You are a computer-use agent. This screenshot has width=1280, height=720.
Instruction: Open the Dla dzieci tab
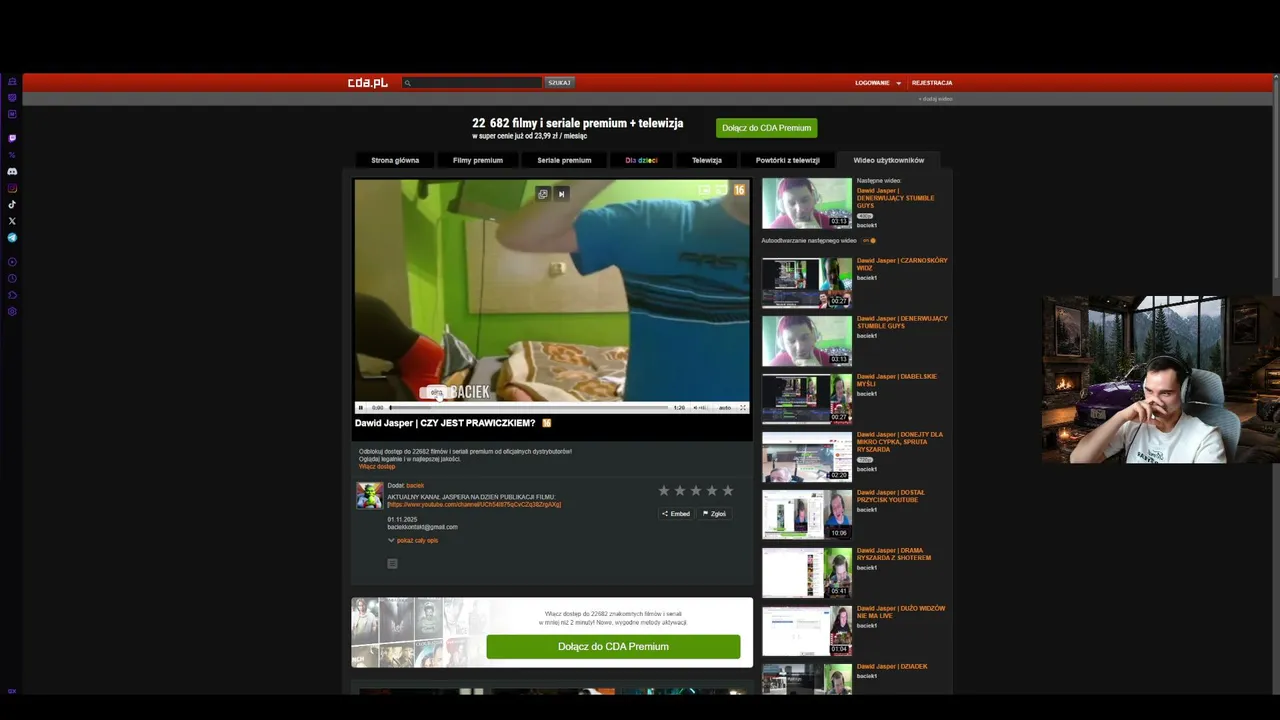[641, 160]
